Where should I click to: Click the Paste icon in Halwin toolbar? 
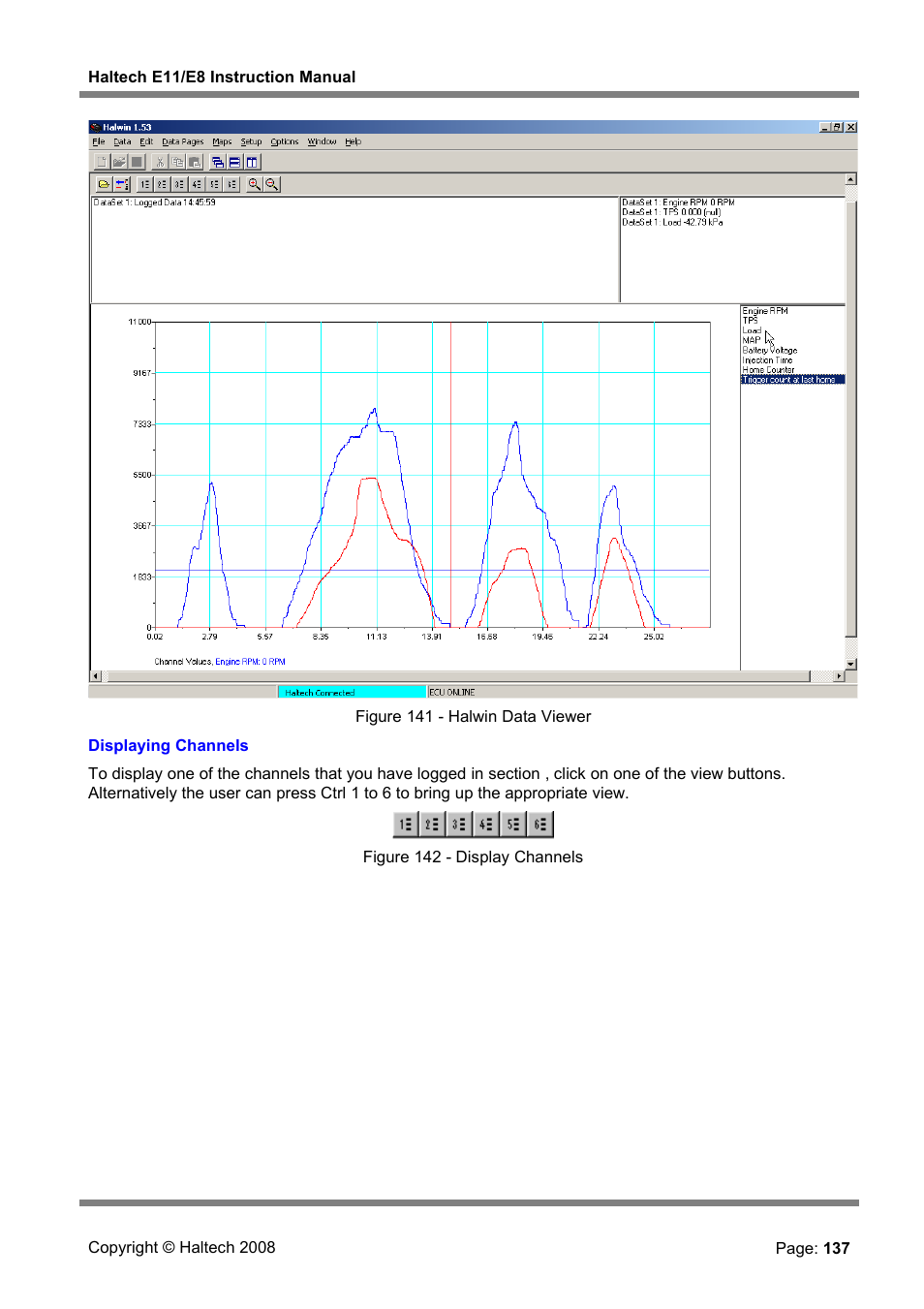pos(195,162)
